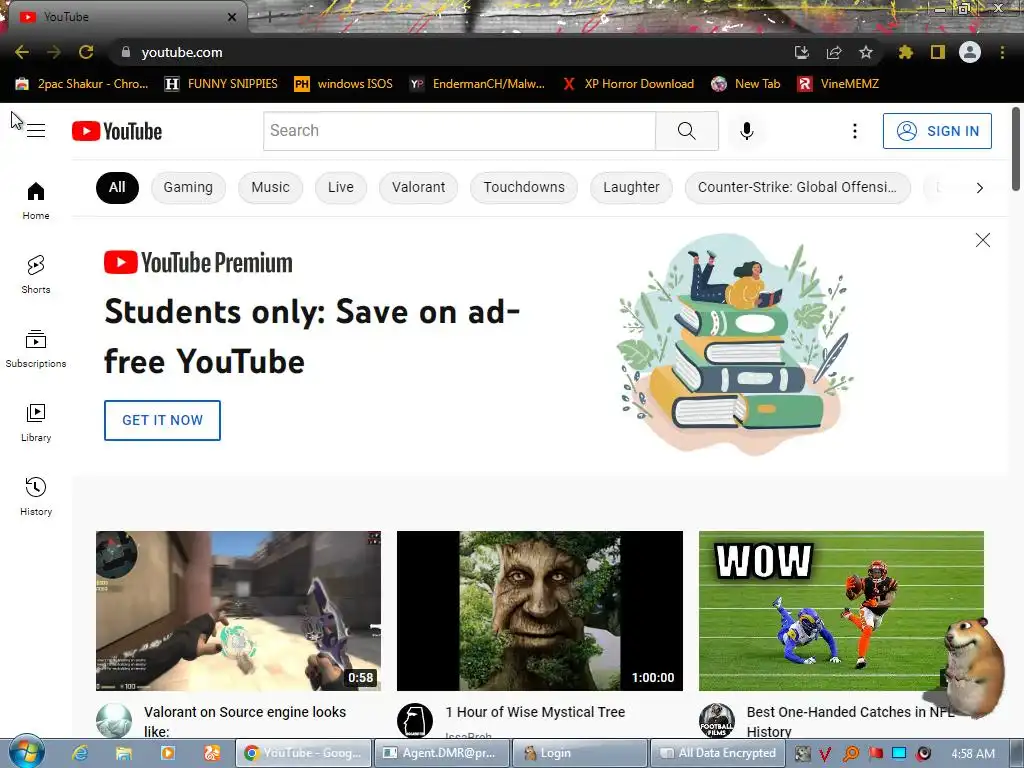Open the Valorant video's channel avatar
The width and height of the screenshot is (1024, 768).
114,720
